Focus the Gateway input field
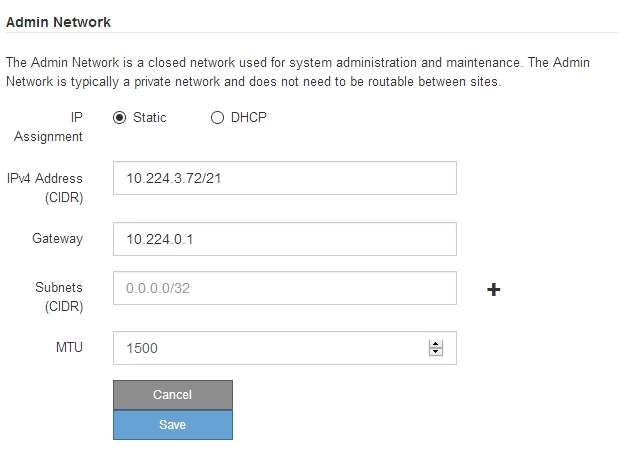The height and width of the screenshot is (455, 623). (x=284, y=239)
